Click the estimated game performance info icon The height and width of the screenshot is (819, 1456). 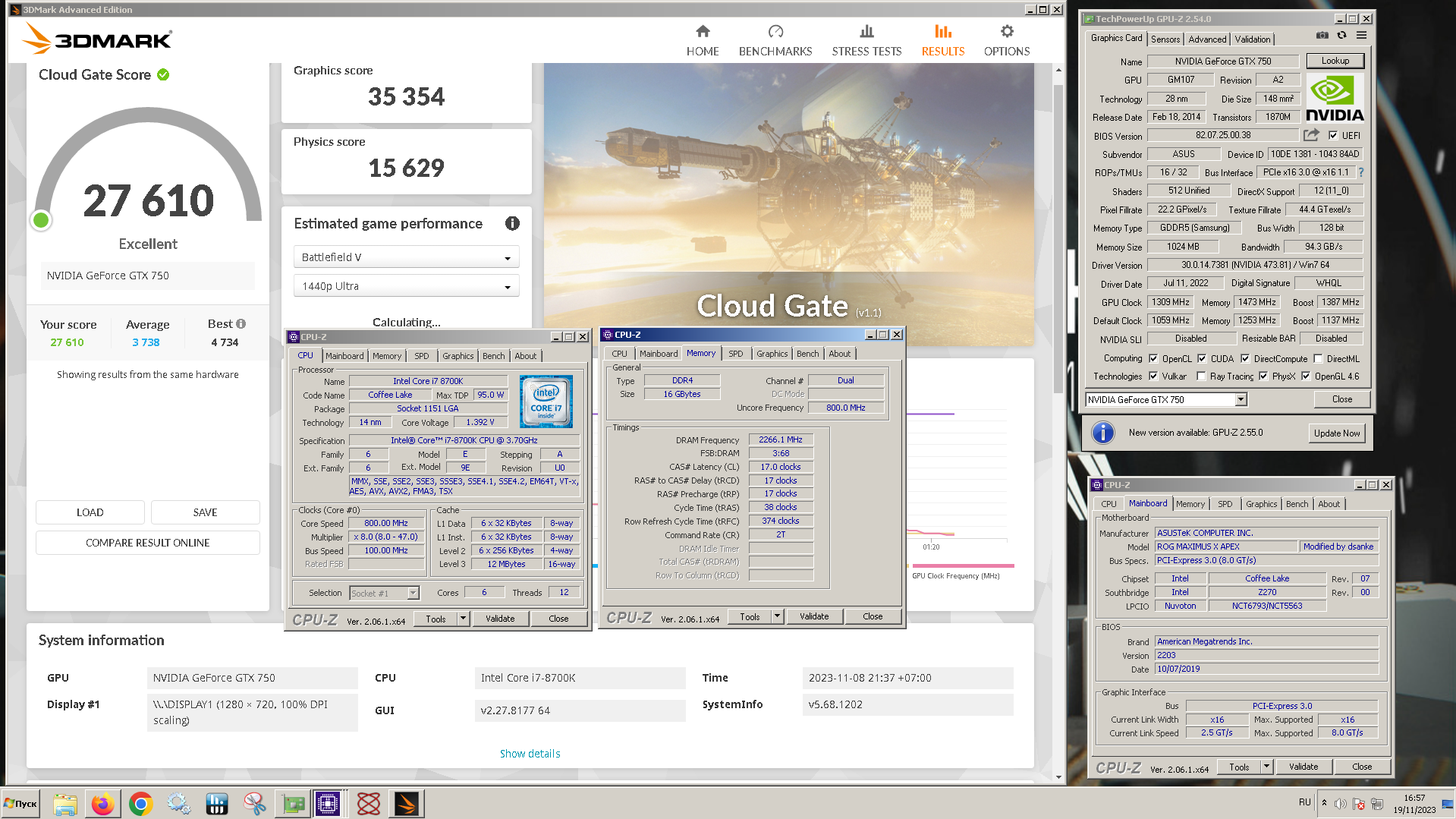click(x=513, y=223)
